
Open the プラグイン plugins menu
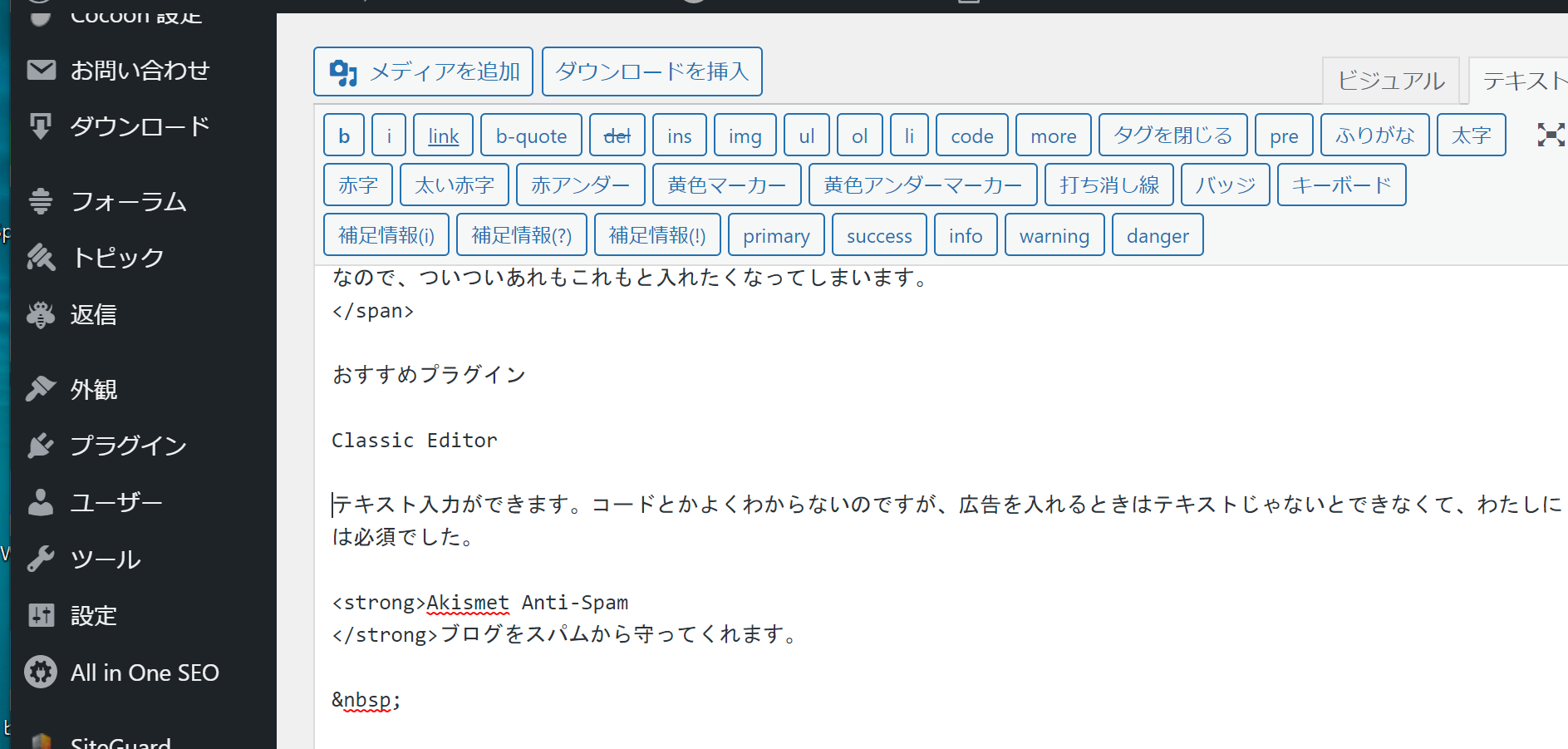click(128, 446)
